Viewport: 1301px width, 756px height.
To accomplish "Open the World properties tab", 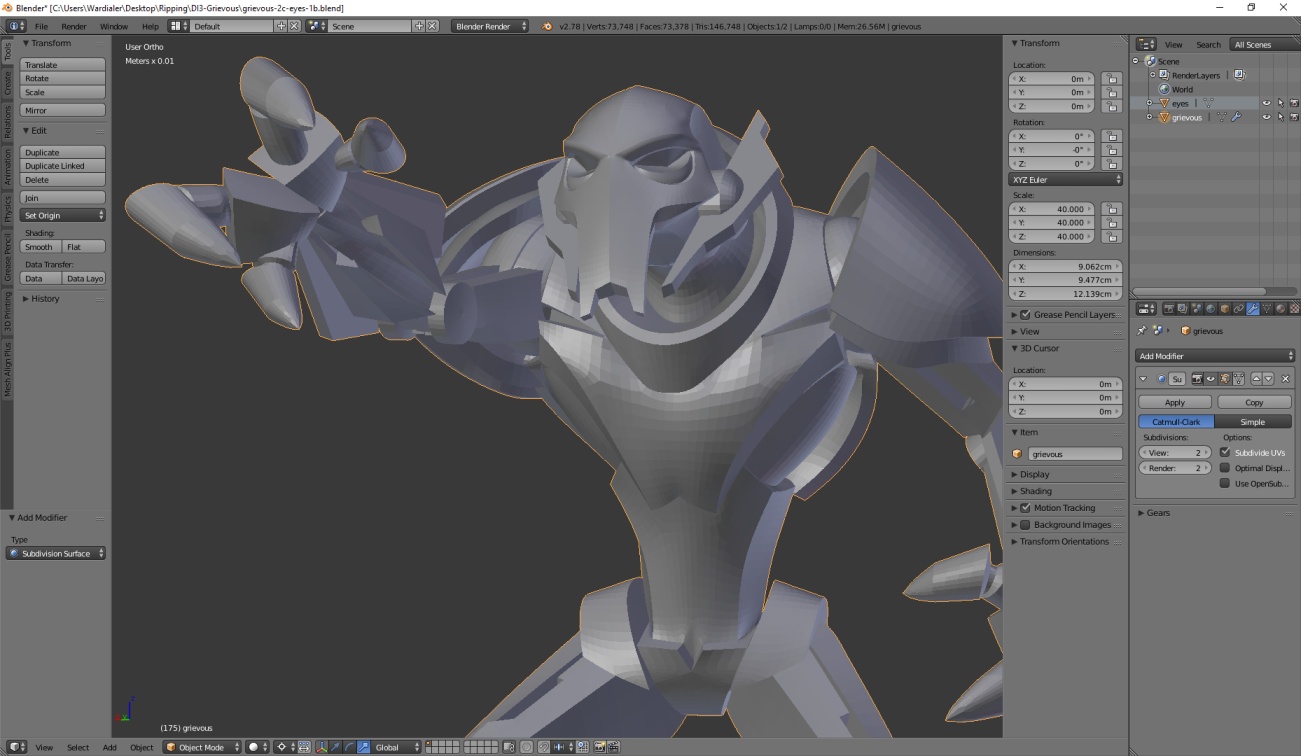I will pyautogui.click(x=1210, y=309).
